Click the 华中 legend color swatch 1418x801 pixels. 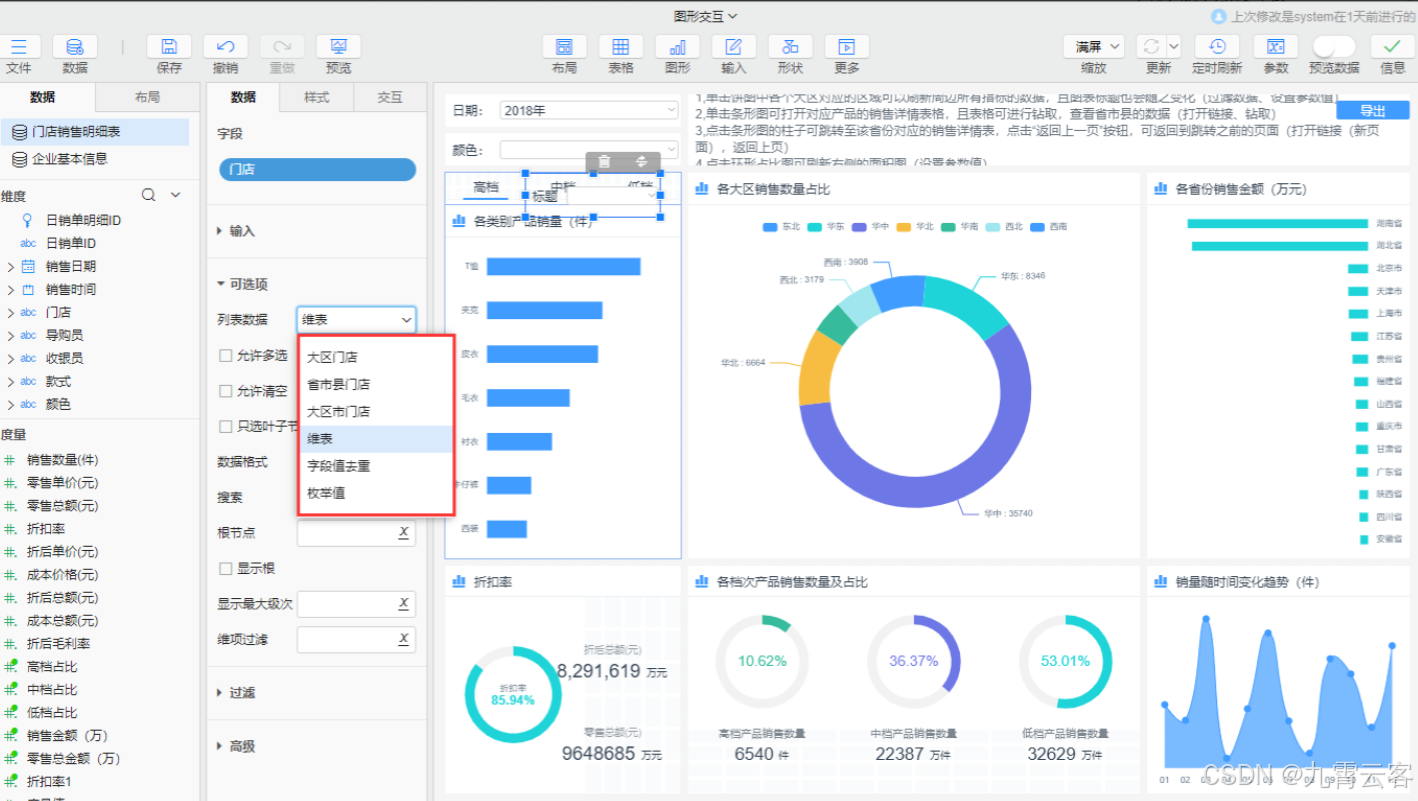tap(860, 227)
